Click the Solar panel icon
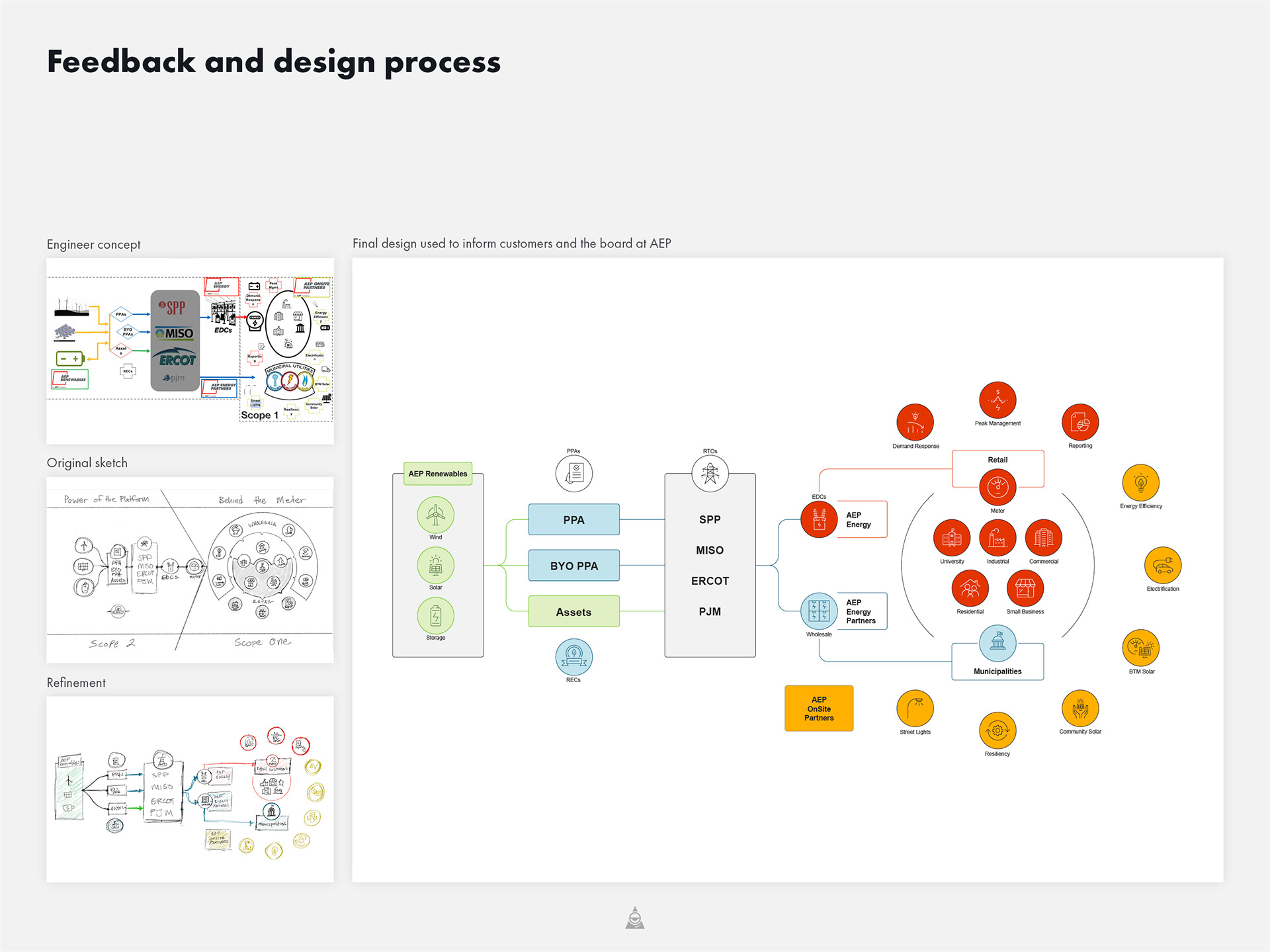The height and width of the screenshot is (952, 1270). tap(435, 566)
